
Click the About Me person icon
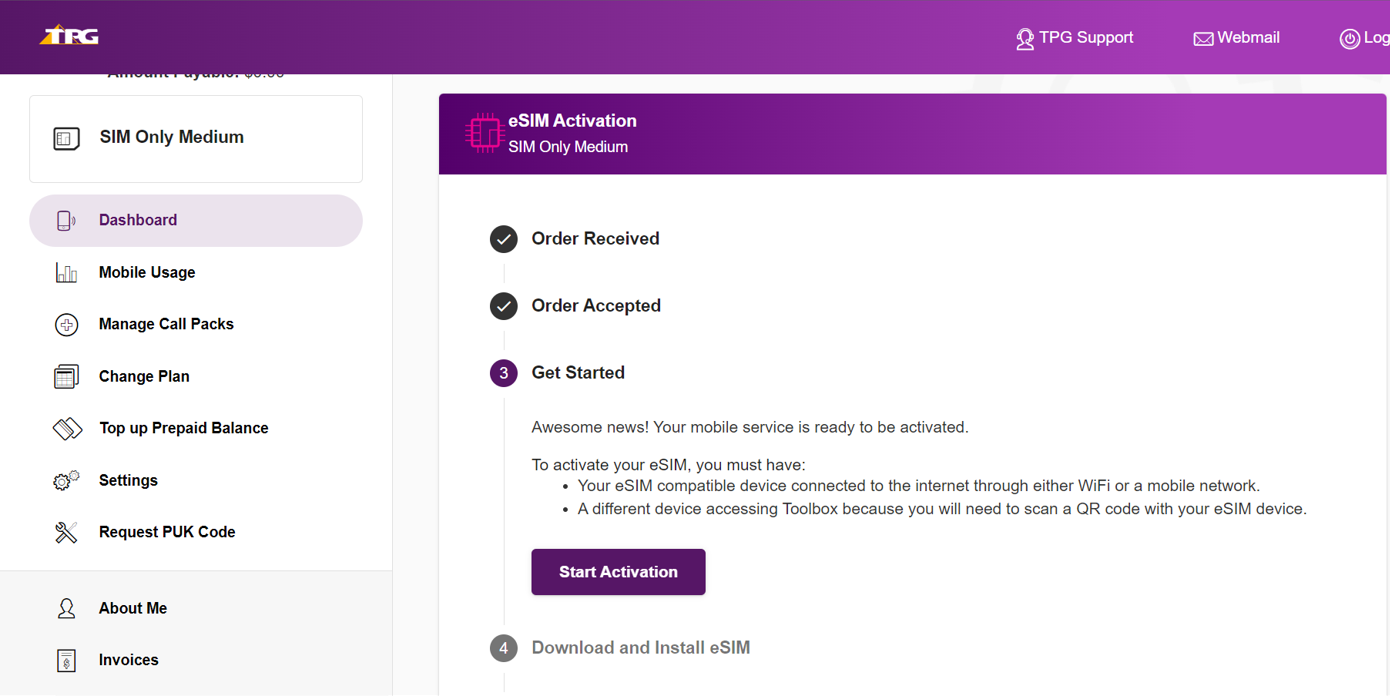65,608
